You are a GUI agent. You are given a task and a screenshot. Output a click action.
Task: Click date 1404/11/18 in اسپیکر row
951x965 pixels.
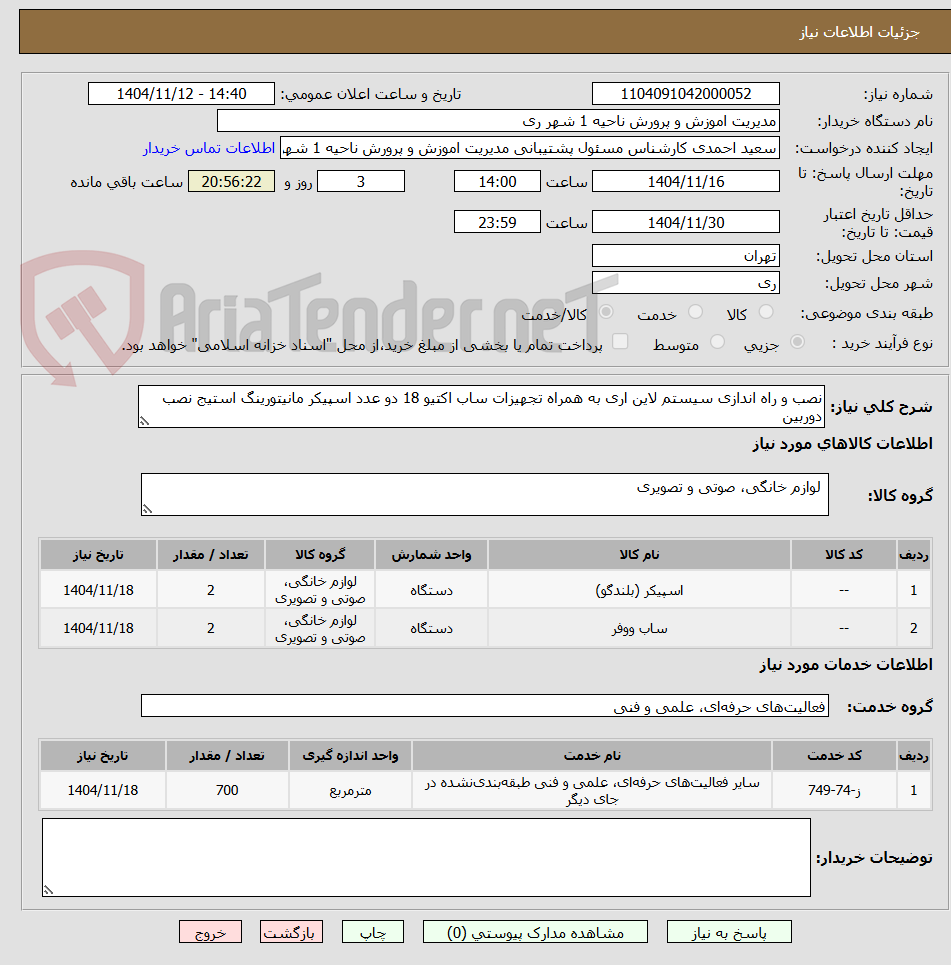[x=98, y=590]
